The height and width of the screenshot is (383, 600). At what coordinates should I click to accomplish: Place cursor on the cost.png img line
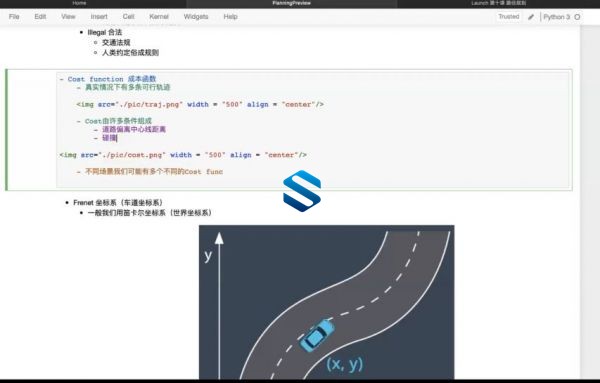pos(183,155)
